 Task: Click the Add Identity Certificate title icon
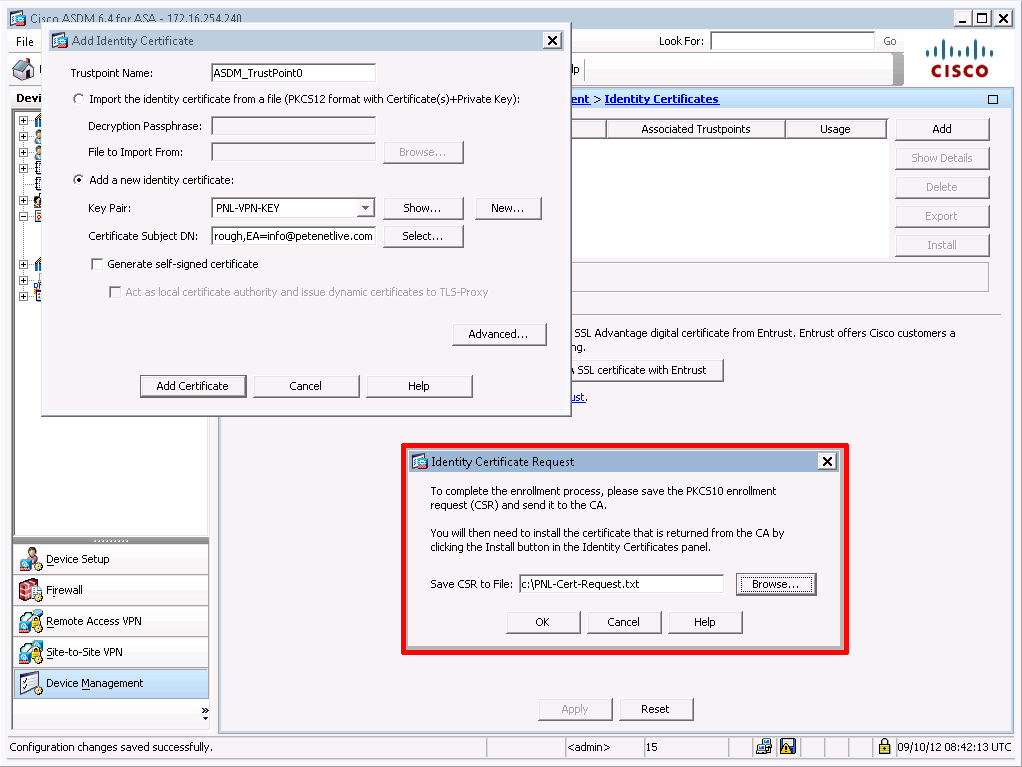tap(60, 41)
